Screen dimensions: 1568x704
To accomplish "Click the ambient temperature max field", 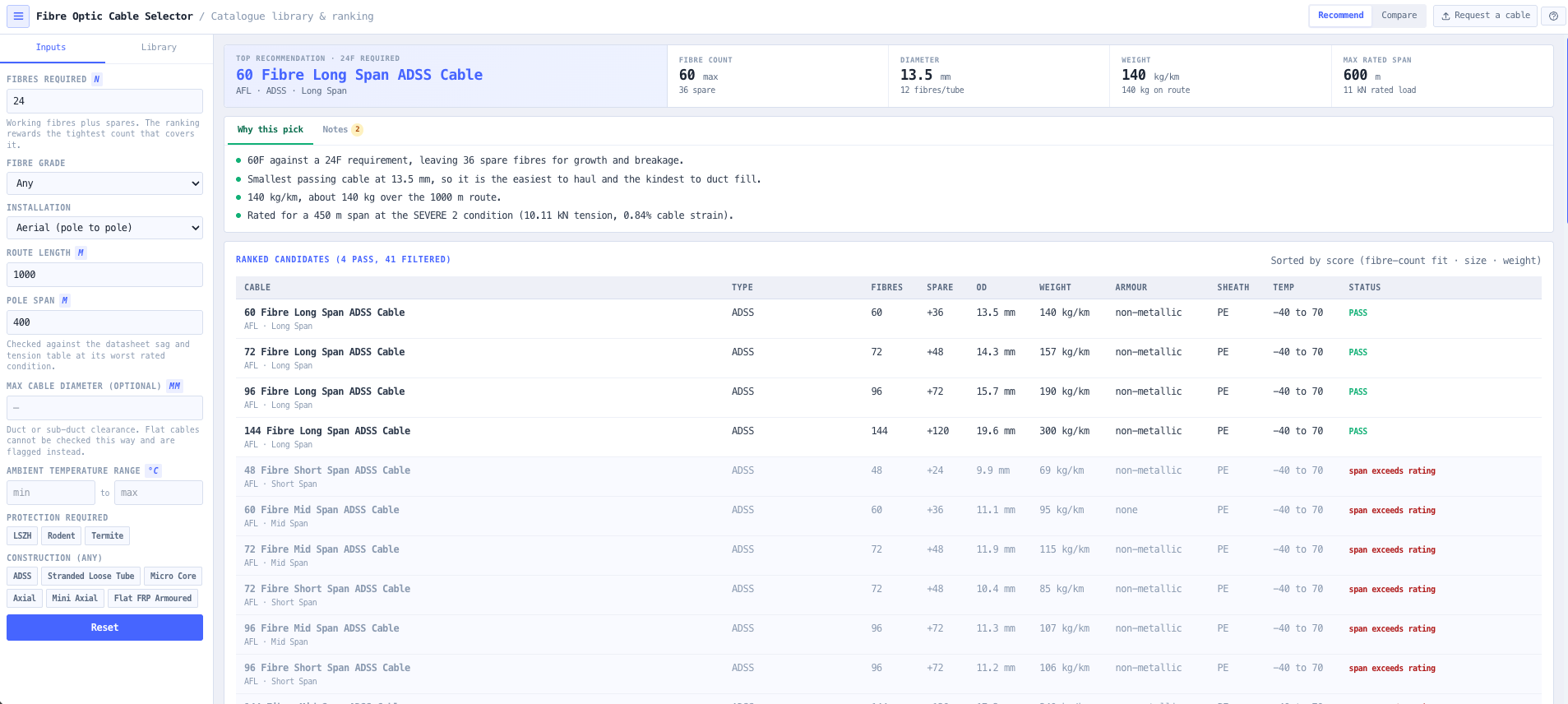I will 159,493.
